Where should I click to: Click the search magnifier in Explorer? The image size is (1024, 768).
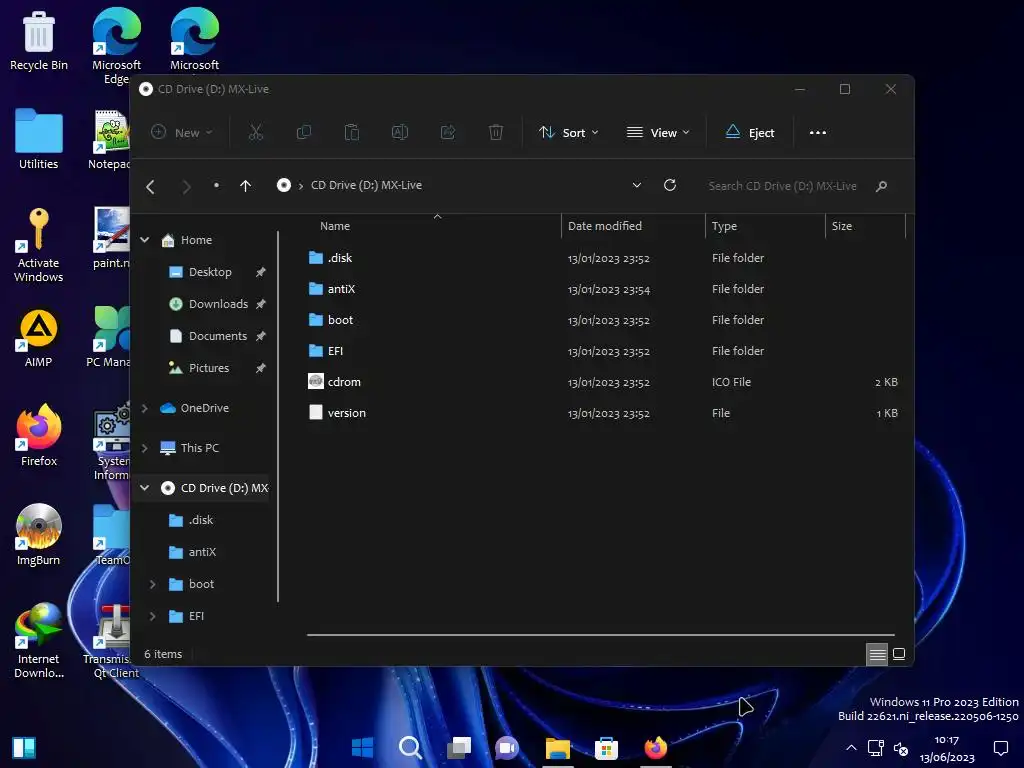881,186
